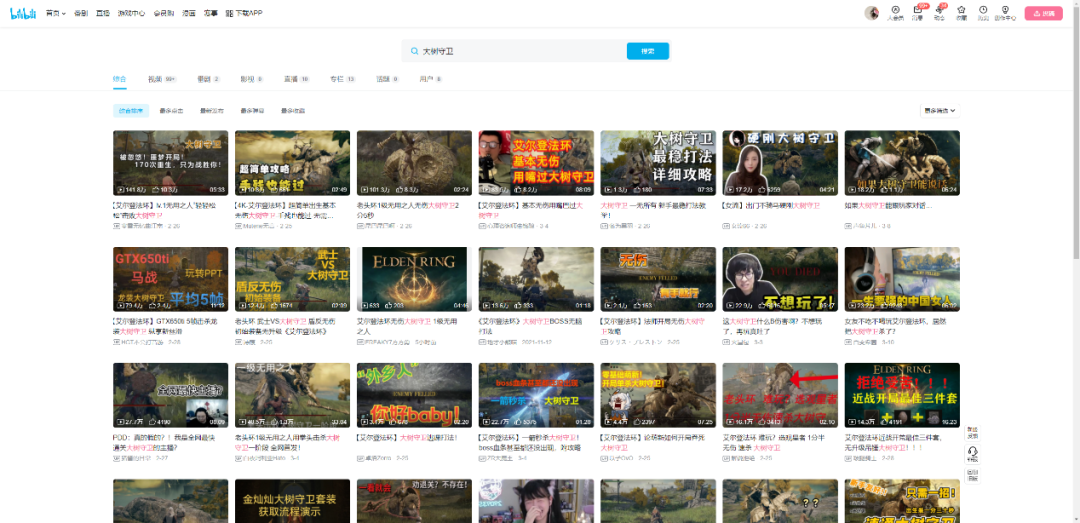
Task: Expand the 更多筛选 filter dropdown
Action: 940,111
